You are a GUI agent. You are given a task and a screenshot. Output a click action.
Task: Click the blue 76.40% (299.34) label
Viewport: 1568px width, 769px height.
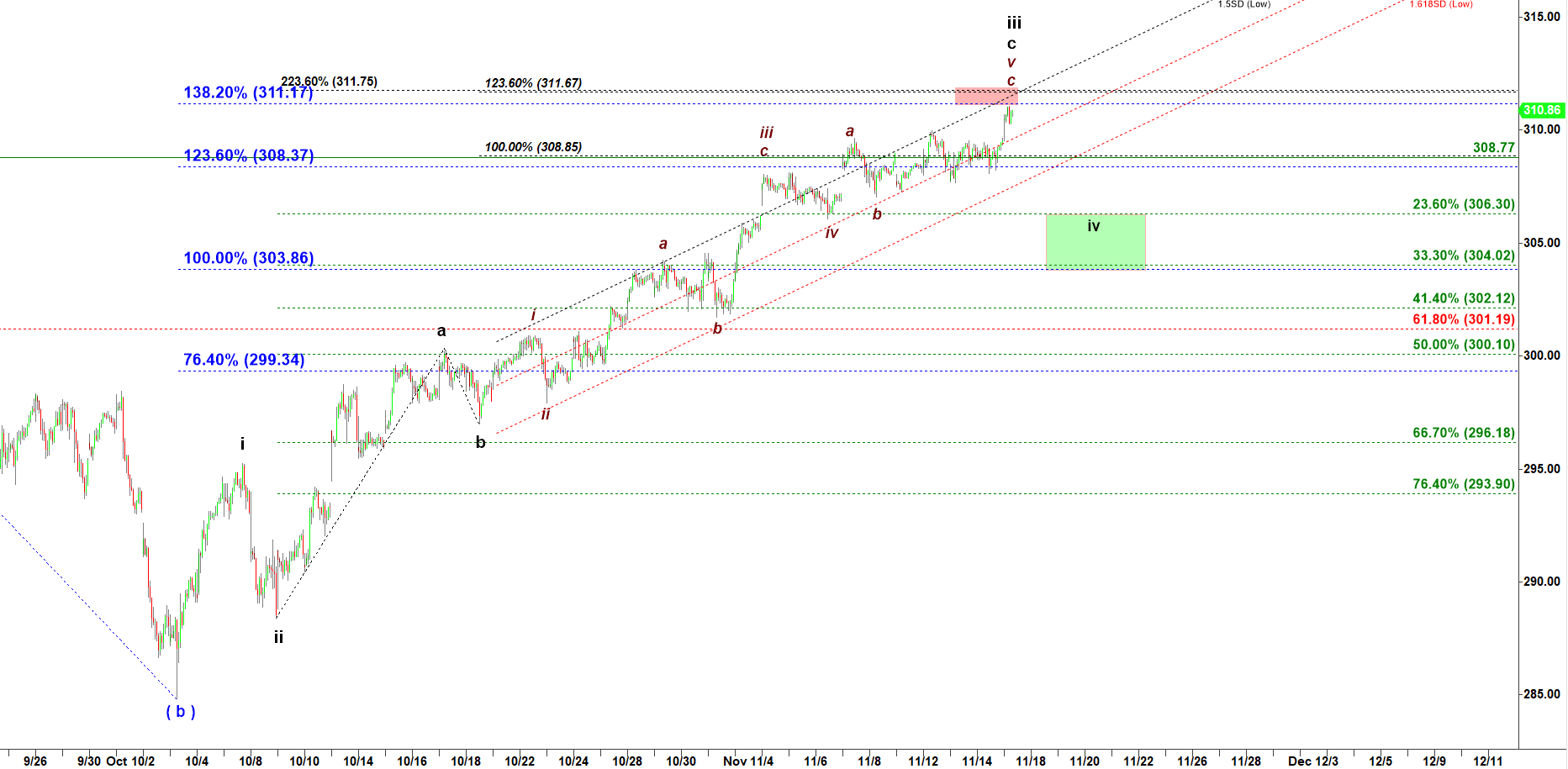244,360
